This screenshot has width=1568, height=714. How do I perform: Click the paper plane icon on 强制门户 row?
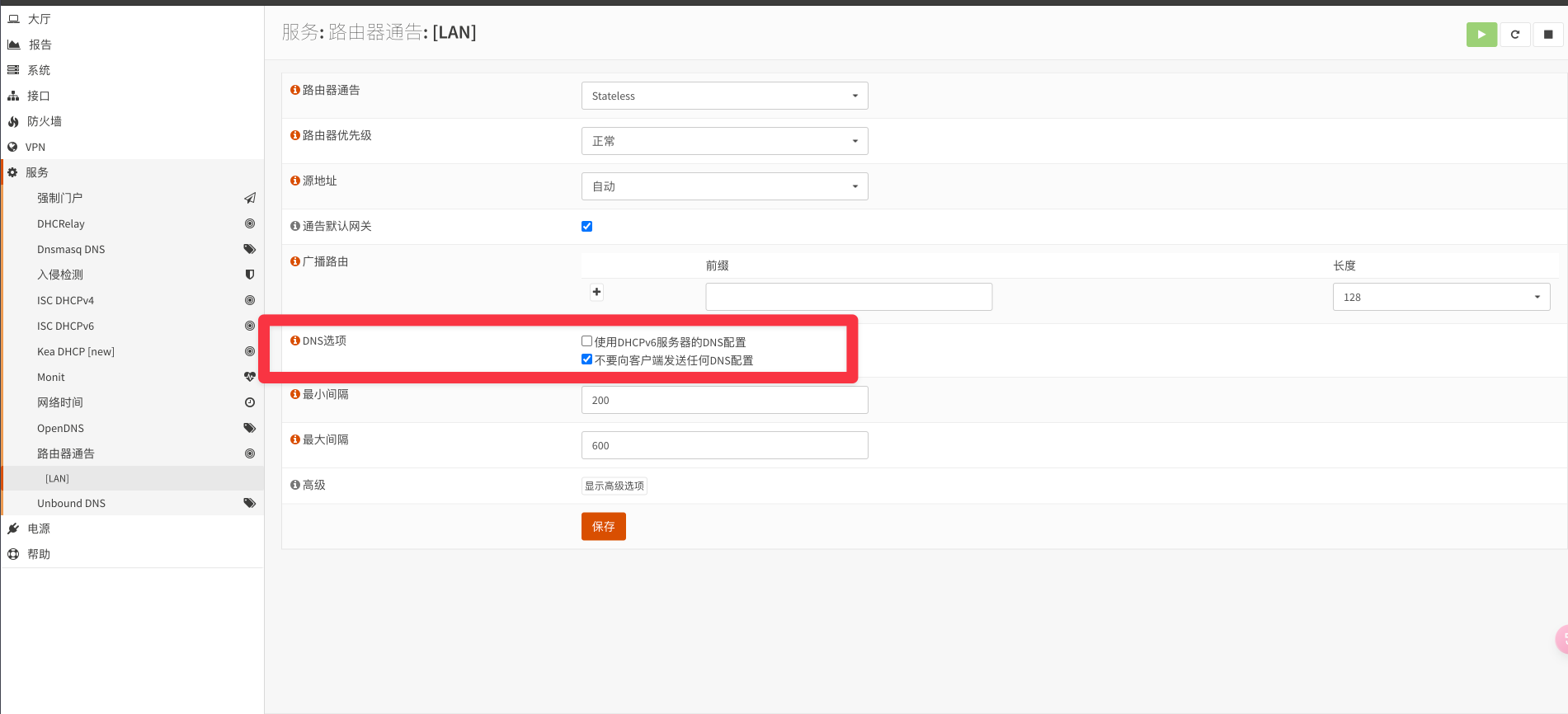[x=250, y=198]
